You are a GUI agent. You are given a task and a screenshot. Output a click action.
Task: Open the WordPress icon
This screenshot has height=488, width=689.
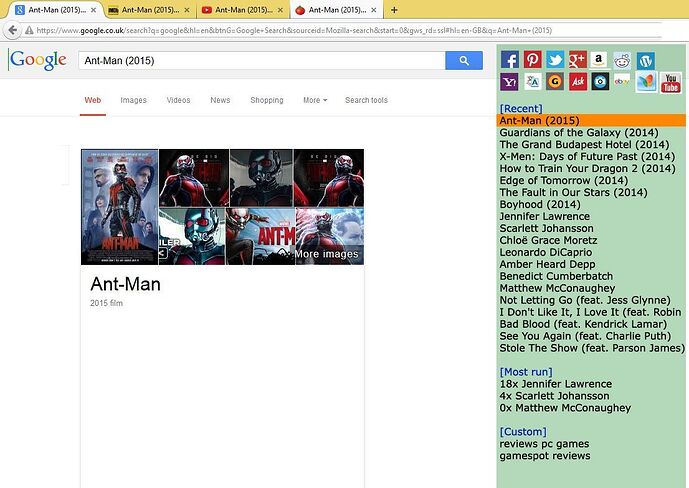[645, 60]
